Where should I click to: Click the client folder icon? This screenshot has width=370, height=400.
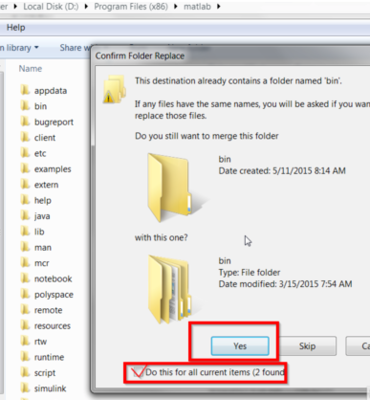pyautogui.click(x=25, y=137)
